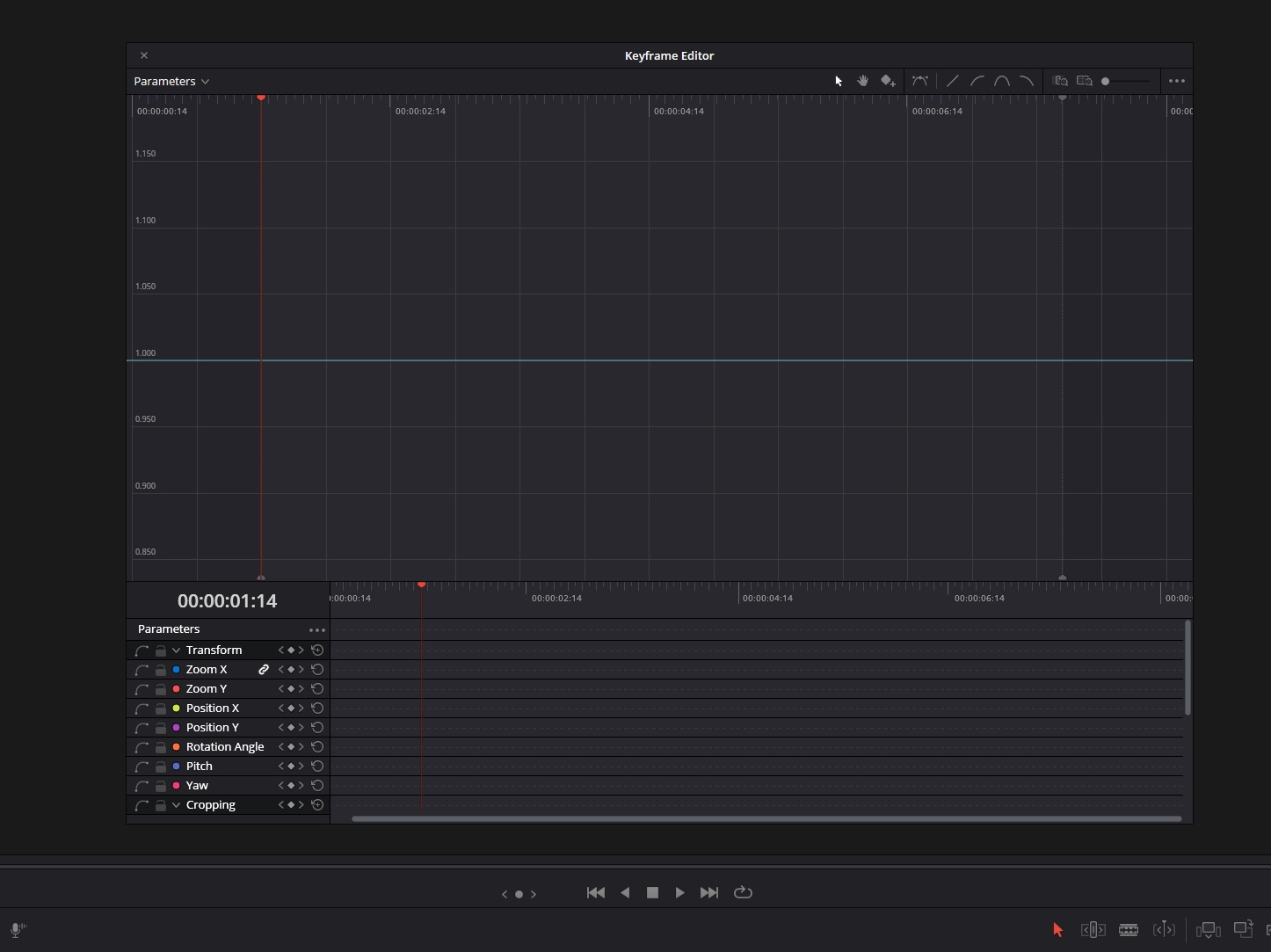Apply ease in curve icon
Screen dimensions: 1271x952
coord(977,81)
